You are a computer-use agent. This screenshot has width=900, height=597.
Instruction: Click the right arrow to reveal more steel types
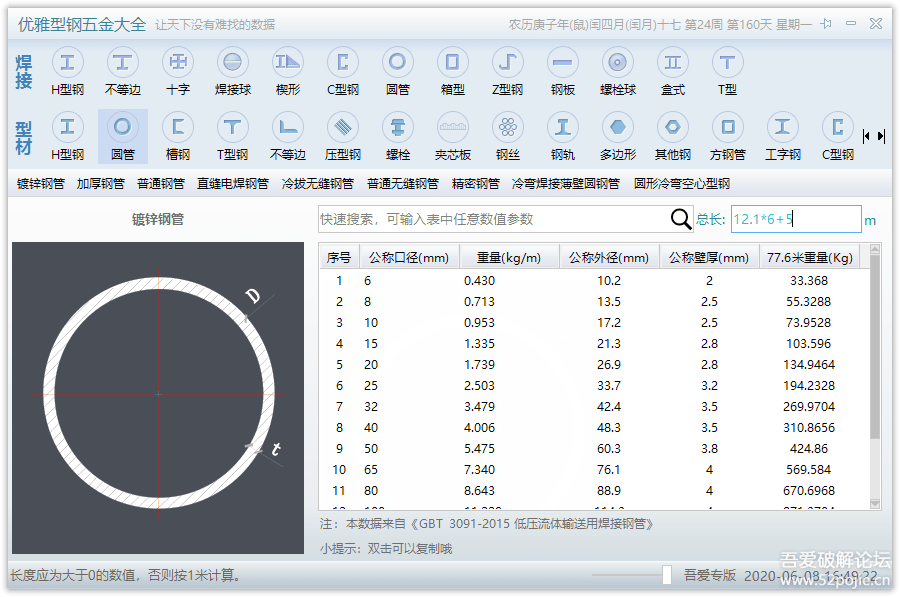pos(882,136)
